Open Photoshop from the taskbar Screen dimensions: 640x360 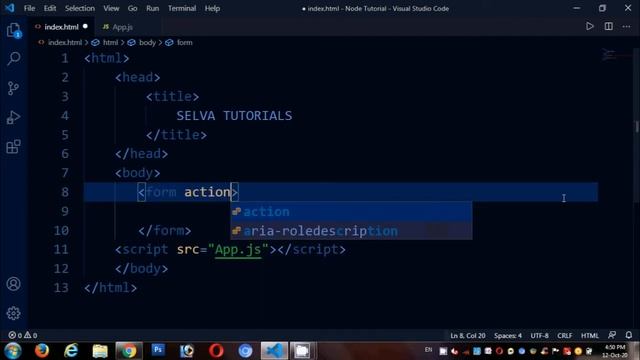coord(158,350)
